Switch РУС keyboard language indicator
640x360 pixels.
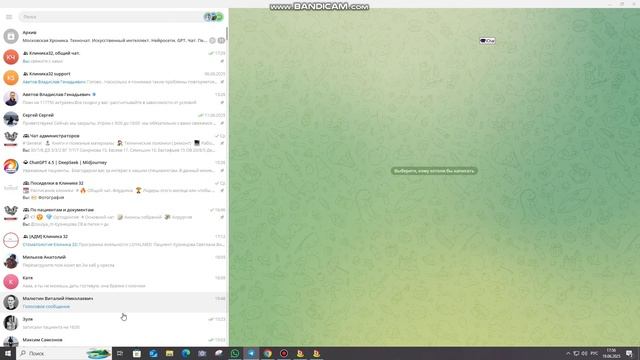594,353
